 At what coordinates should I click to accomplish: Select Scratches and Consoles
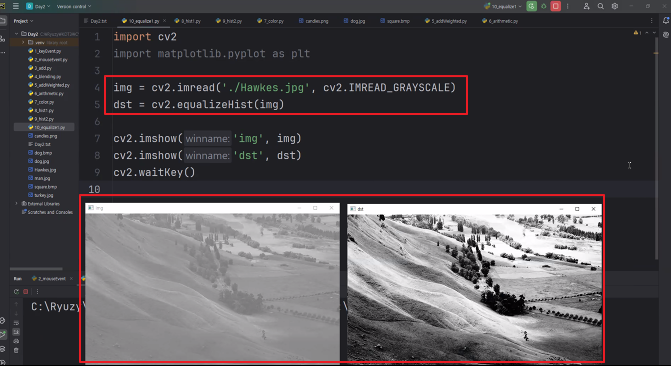click(x=47, y=212)
